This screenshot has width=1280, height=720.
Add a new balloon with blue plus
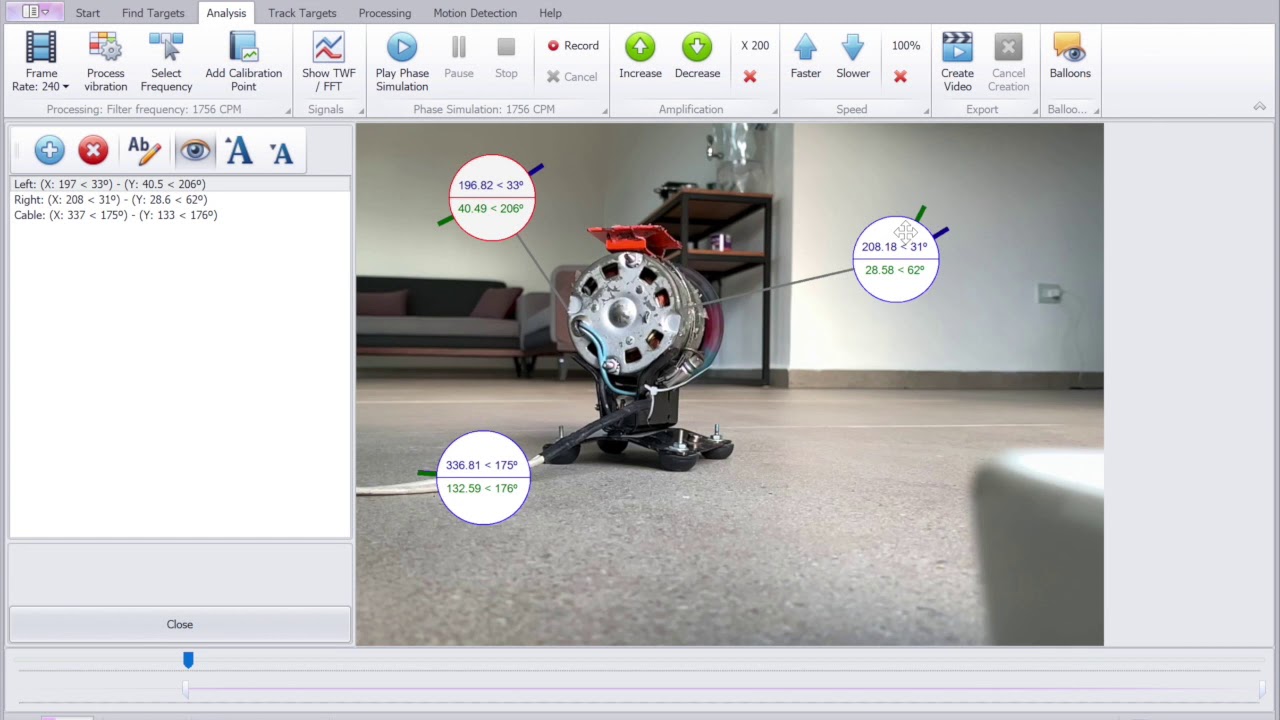[49, 151]
